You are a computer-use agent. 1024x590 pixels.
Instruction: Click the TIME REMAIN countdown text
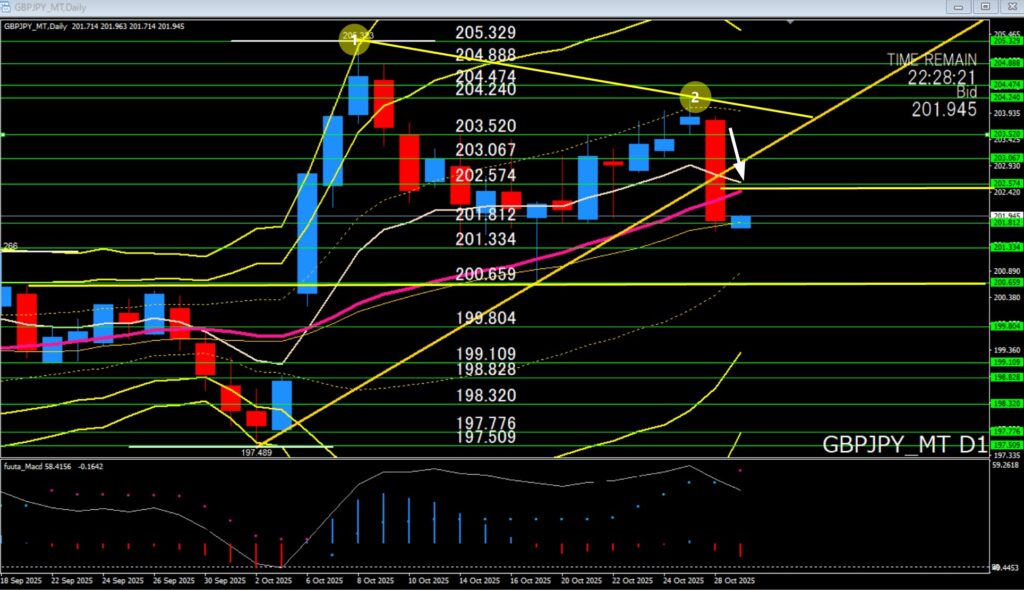tap(930, 67)
